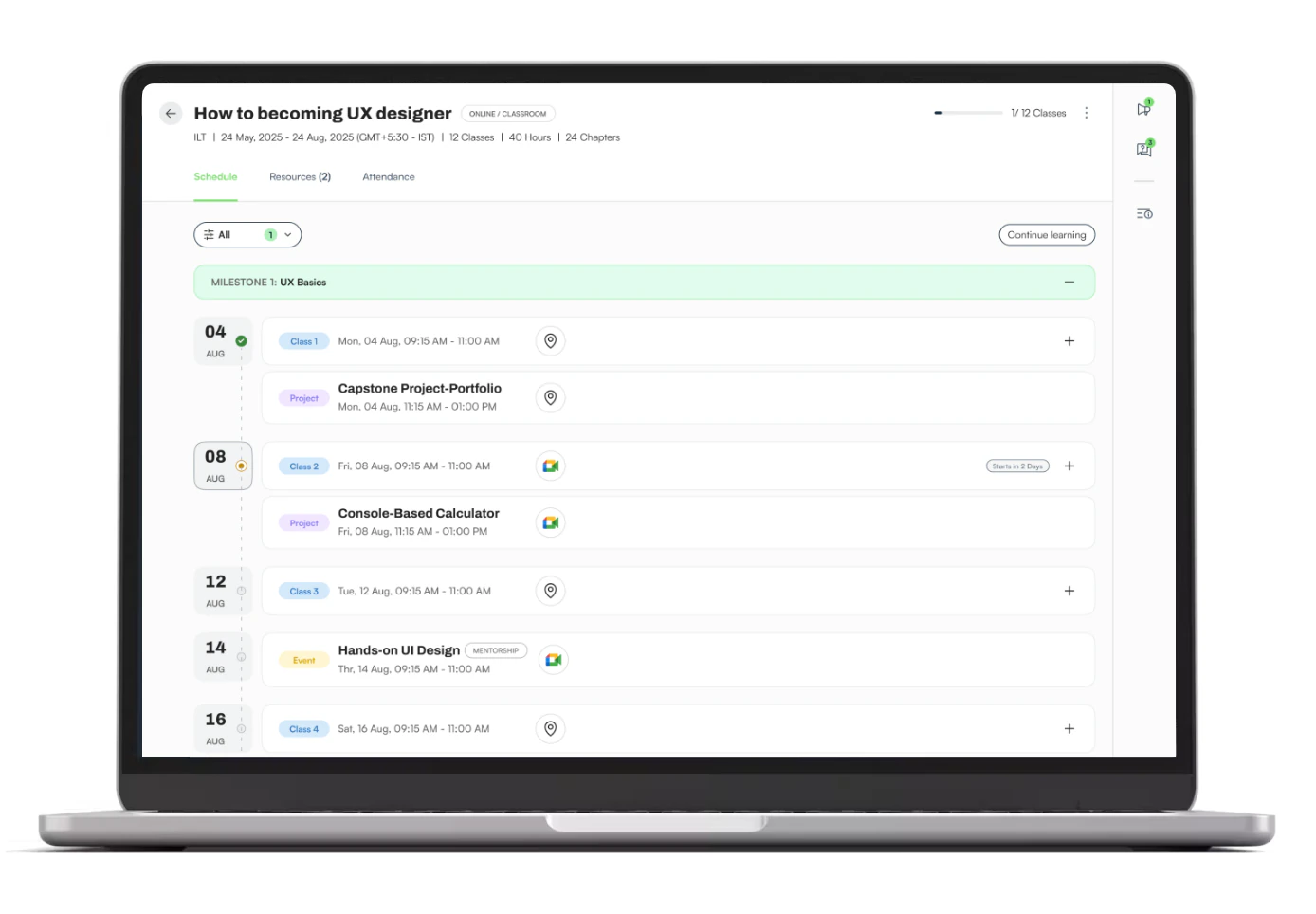
Task: Switch to the Schedule tab
Action: click(215, 177)
